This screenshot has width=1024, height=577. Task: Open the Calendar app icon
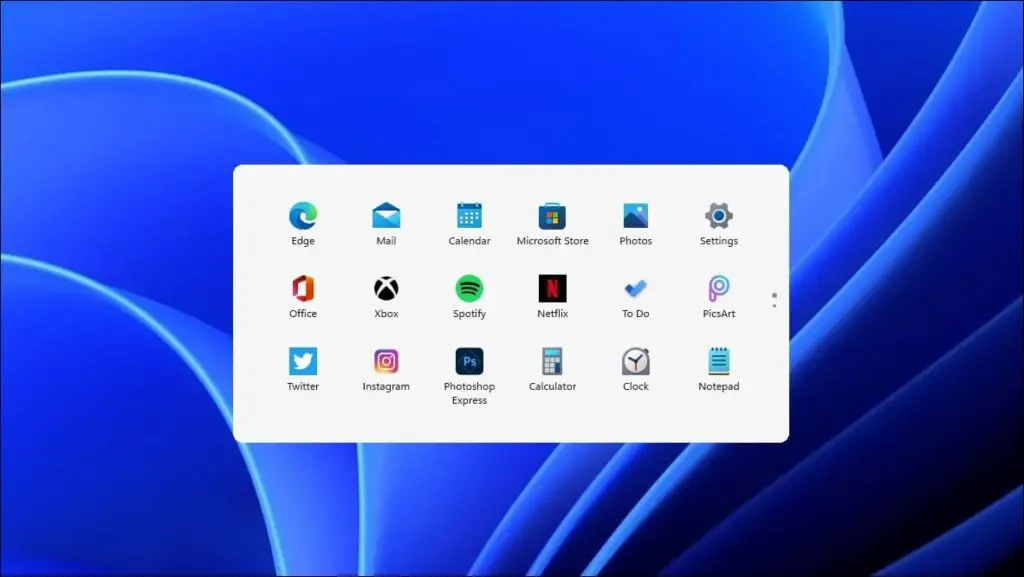pos(469,216)
